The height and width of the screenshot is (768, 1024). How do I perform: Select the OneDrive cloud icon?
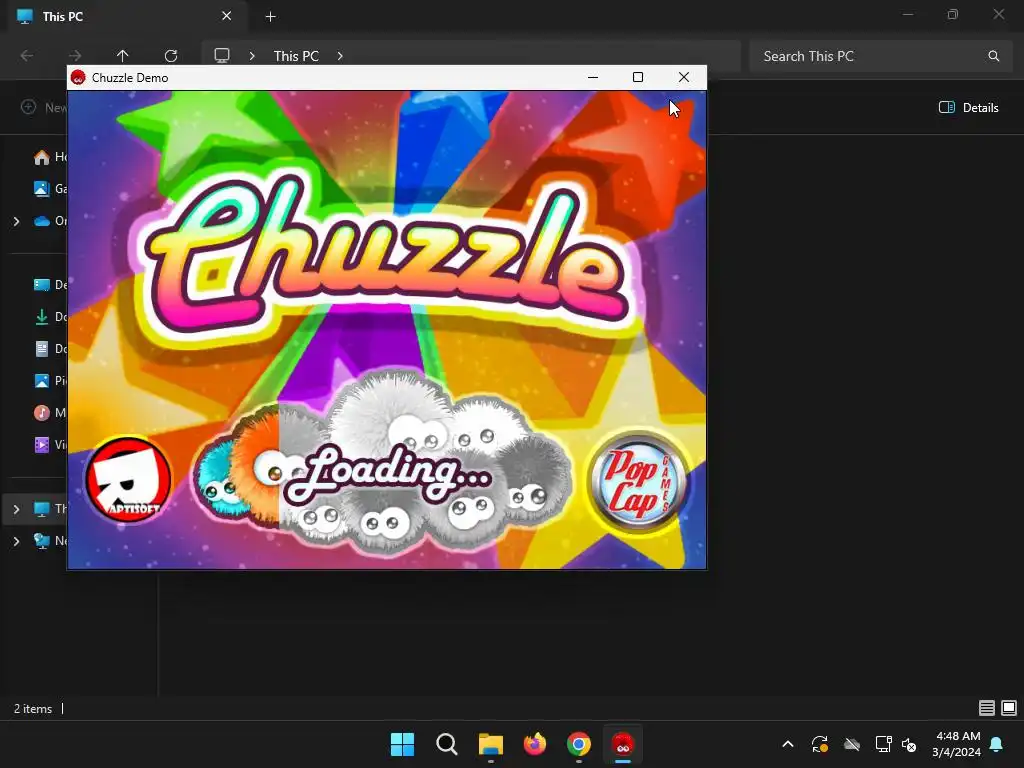tap(42, 221)
